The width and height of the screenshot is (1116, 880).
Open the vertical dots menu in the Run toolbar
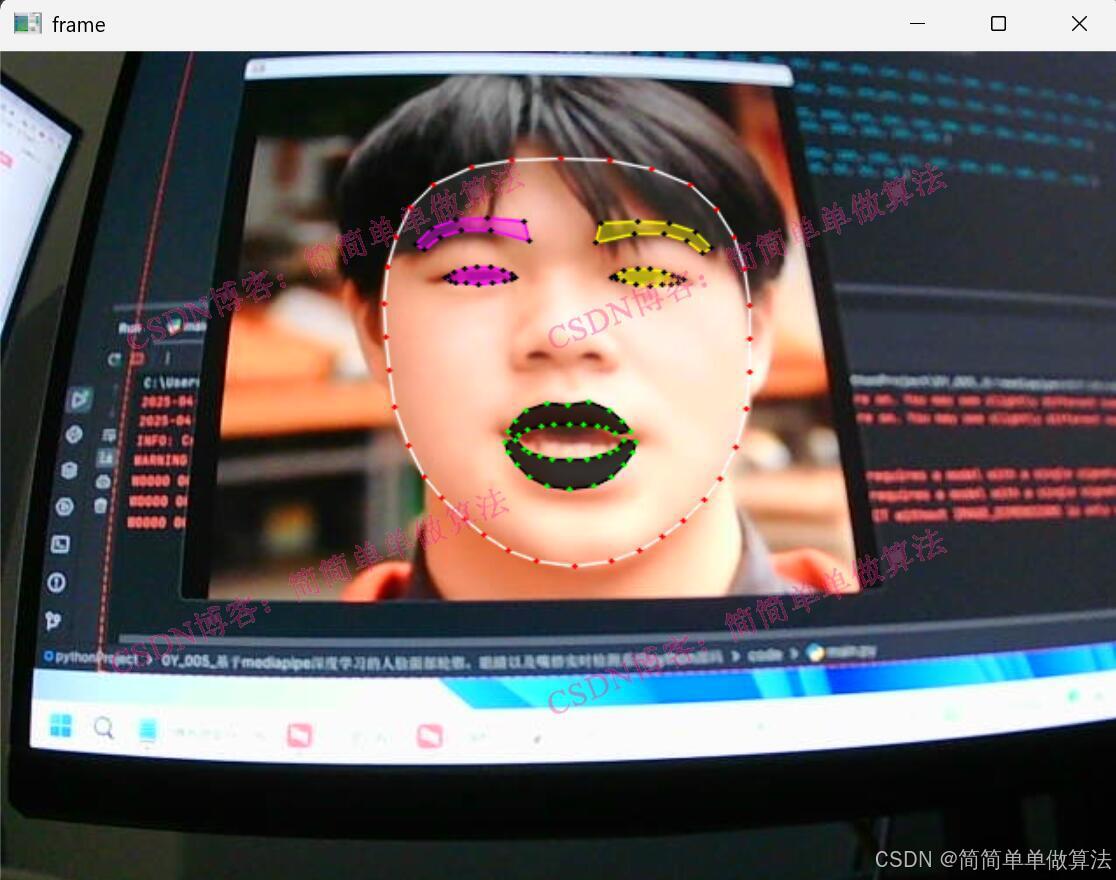[x=167, y=357]
